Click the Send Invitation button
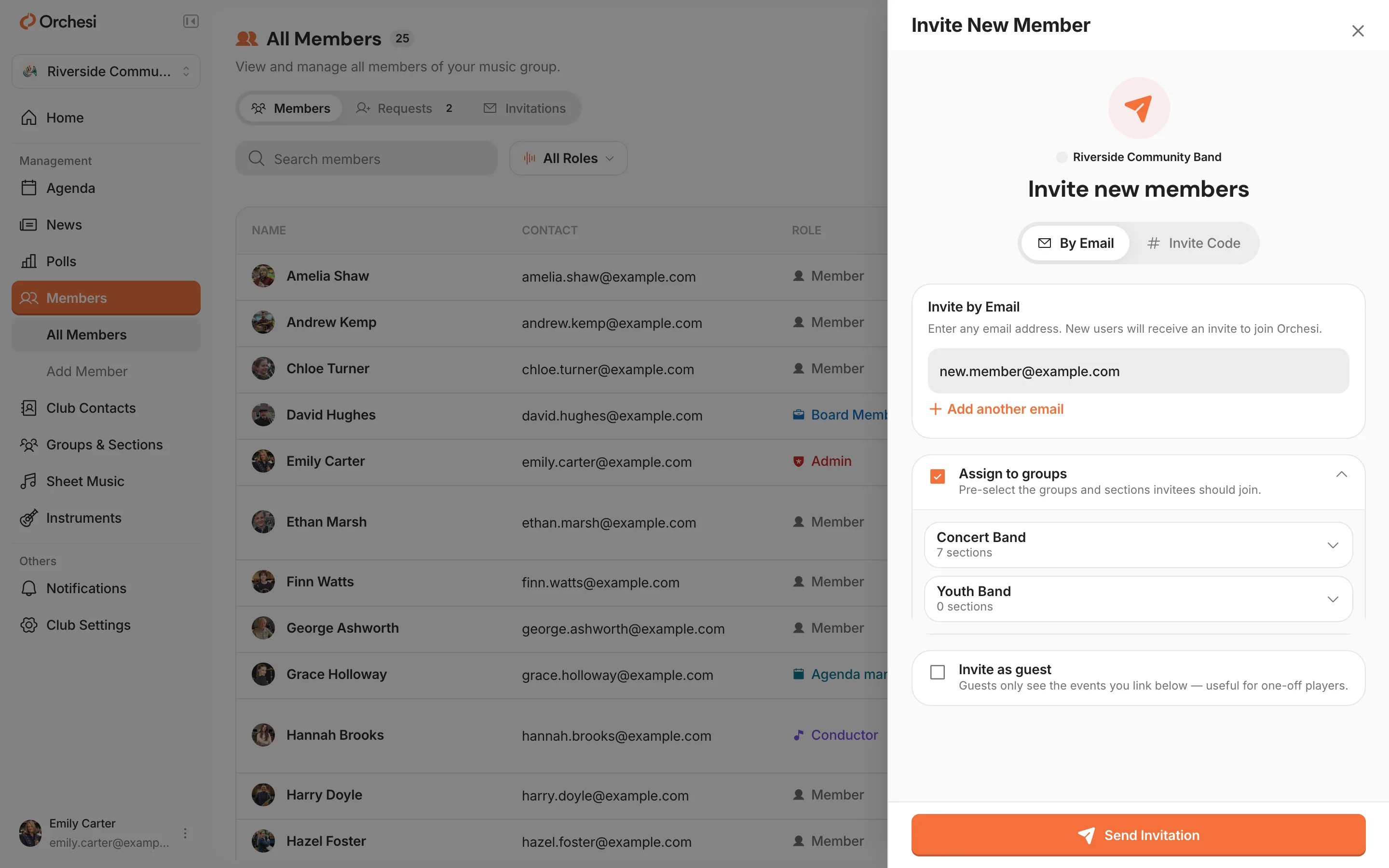The width and height of the screenshot is (1389, 868). [x=1138, y=835]
